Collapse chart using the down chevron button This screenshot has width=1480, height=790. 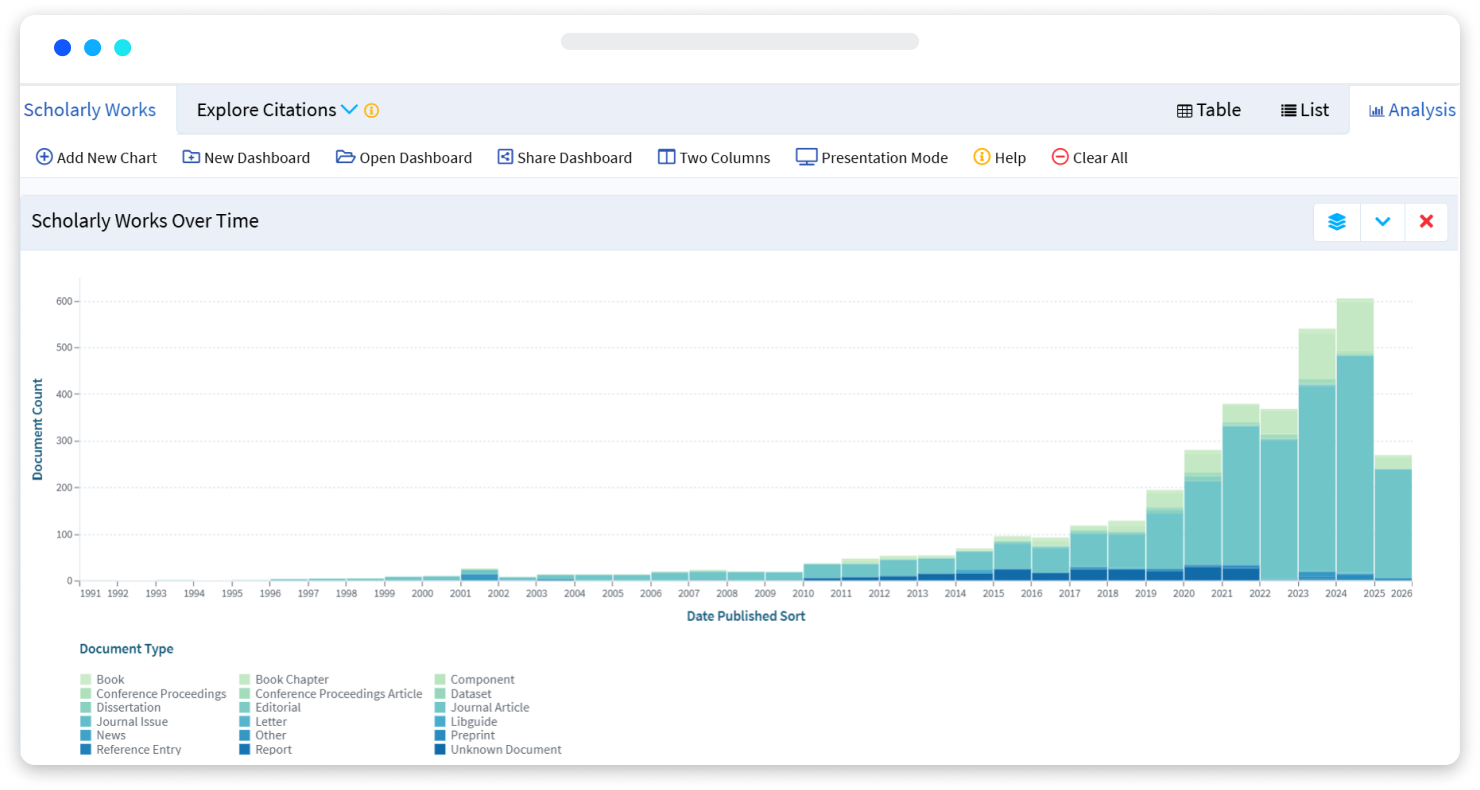(x=1382, y=222)
